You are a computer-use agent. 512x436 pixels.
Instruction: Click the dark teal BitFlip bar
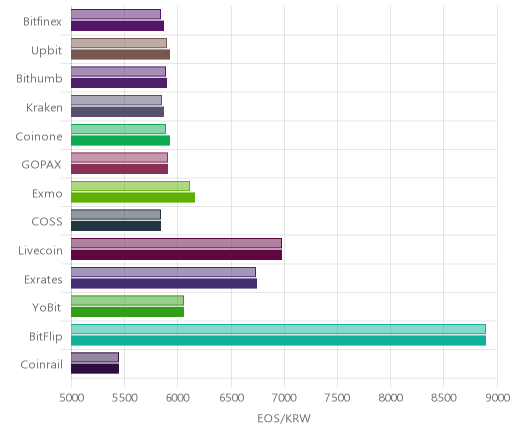[x=278, y=341]
